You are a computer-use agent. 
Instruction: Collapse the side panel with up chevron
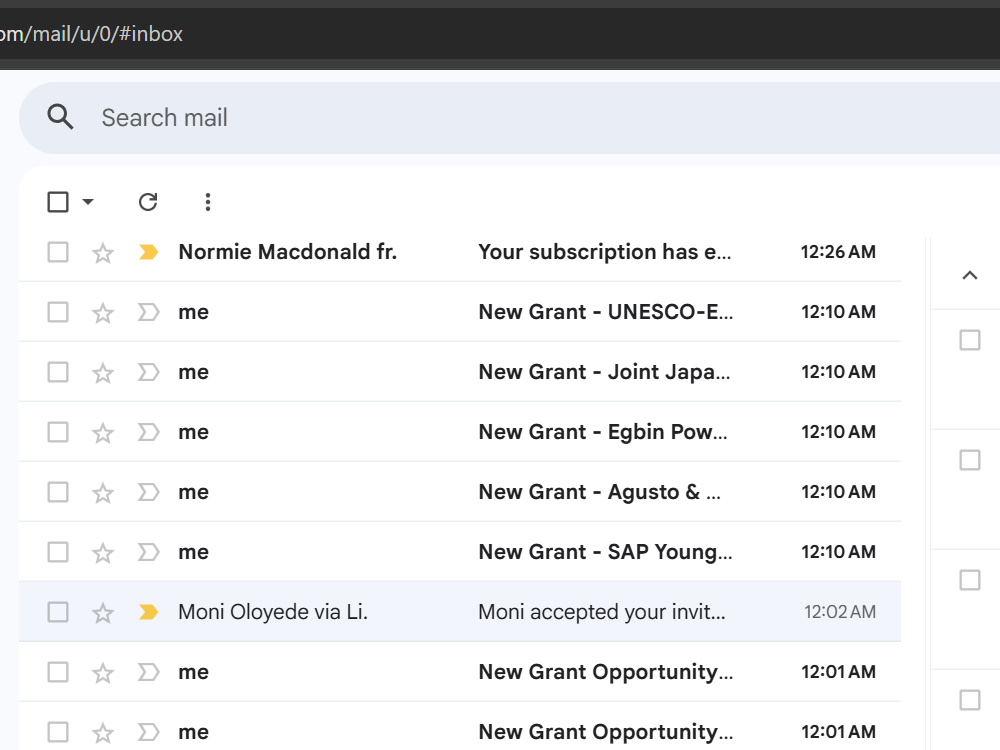(969, 276)
